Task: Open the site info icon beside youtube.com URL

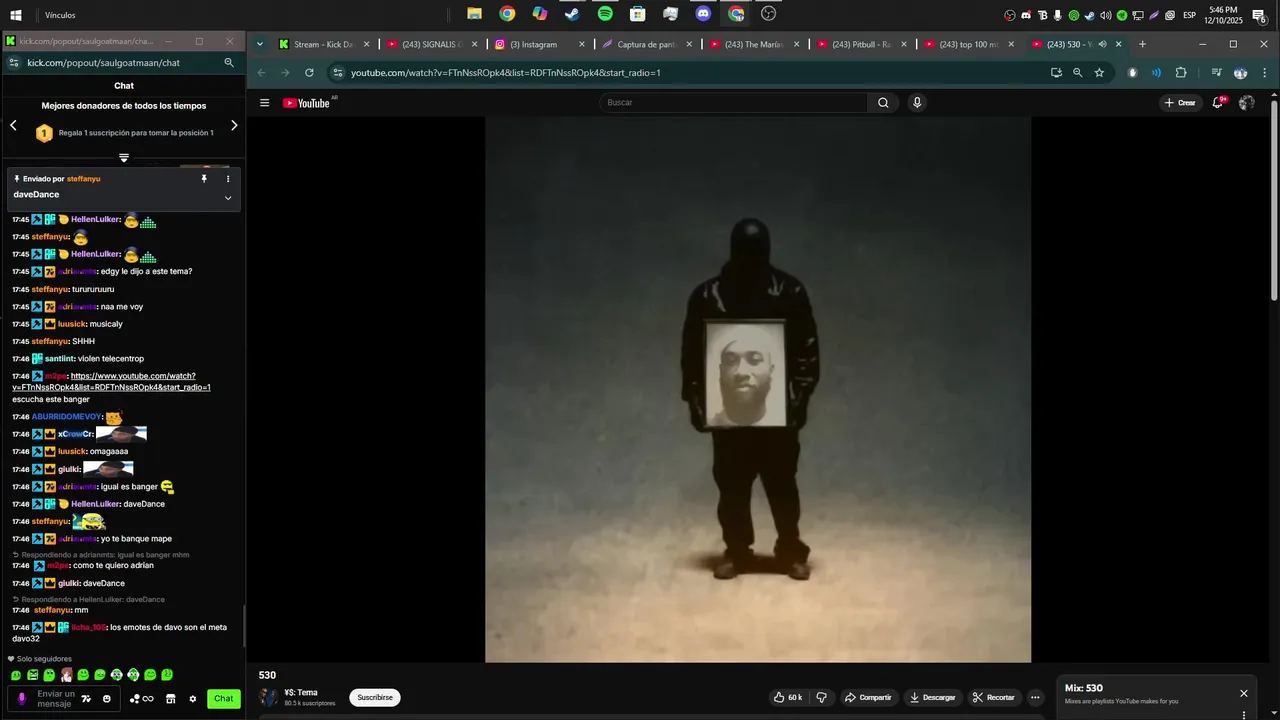Action: tap(338, 73)
